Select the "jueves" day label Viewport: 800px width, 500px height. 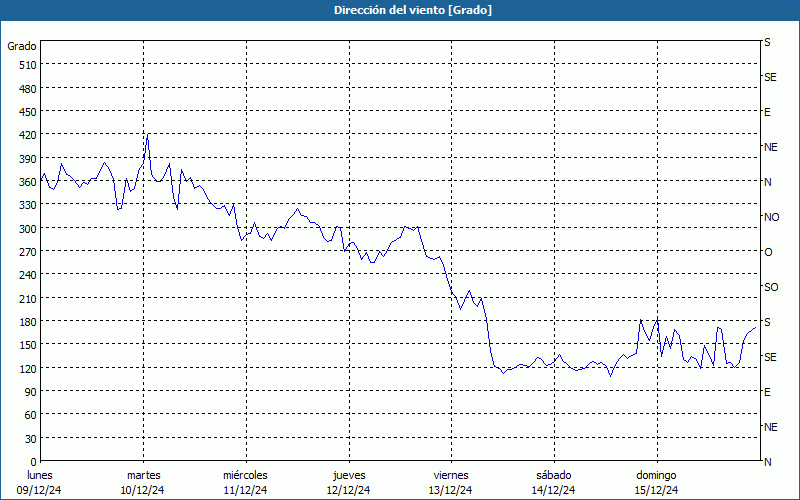tap(349, 476)
